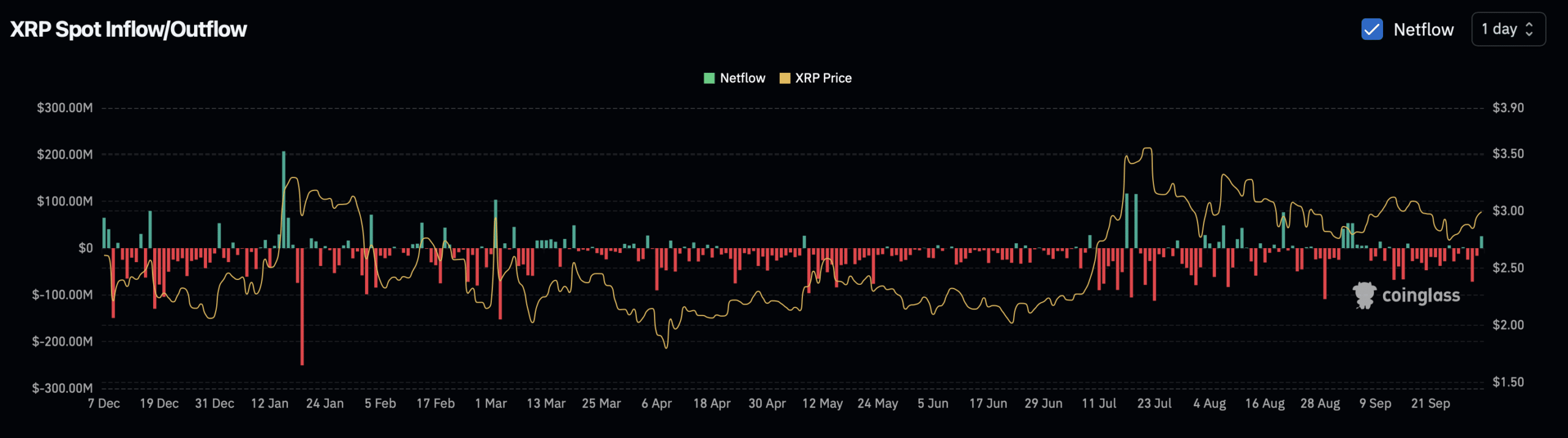Viewport: 1568px width, 438px height.
Task: Click the "$300.00M" netflow axis label
Action: tap(65, 108)
